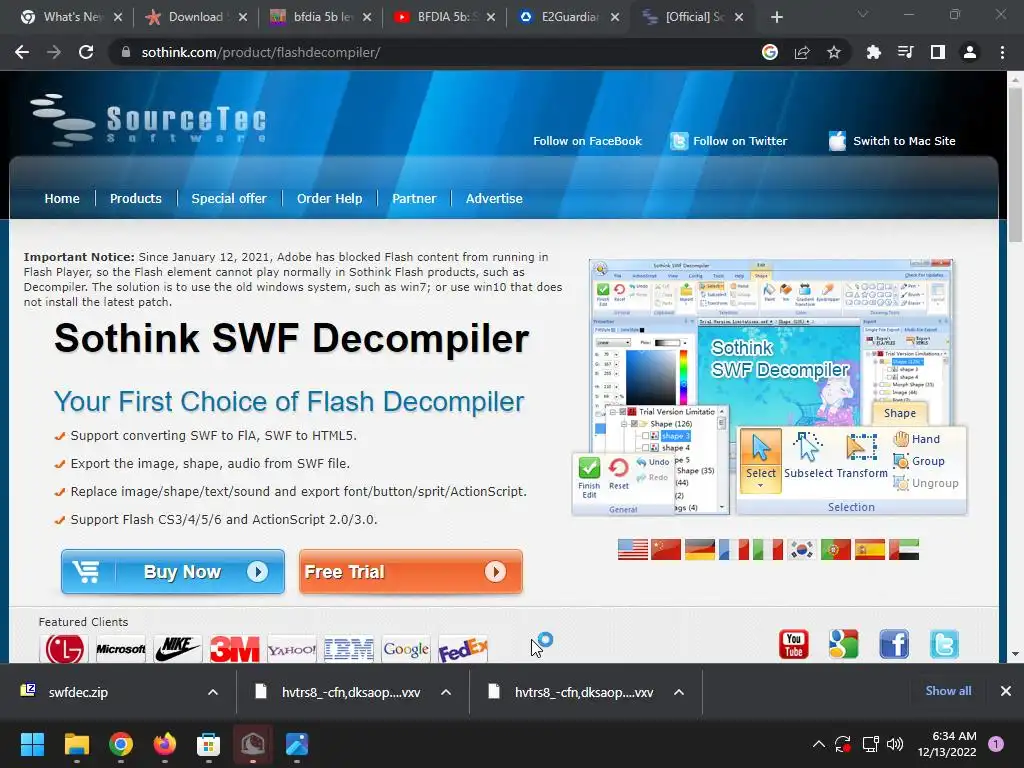The height and width of the screenshot is (768, 1024).
Task: Open the Twitter bird social icon
Action: [x=944, y=645]
